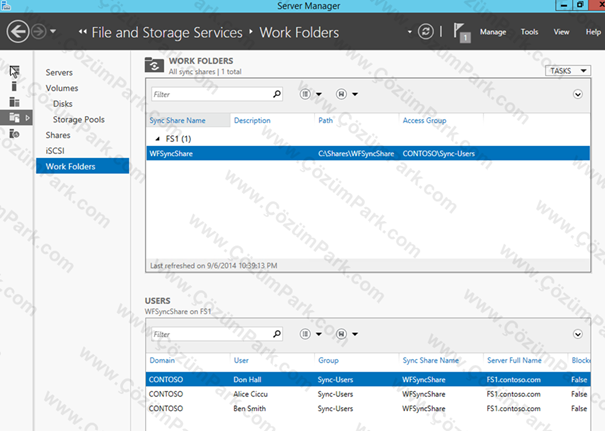605x431 pixels.
Task: Collapse the FS1 (1) group
Action: [x=157, y=139]
